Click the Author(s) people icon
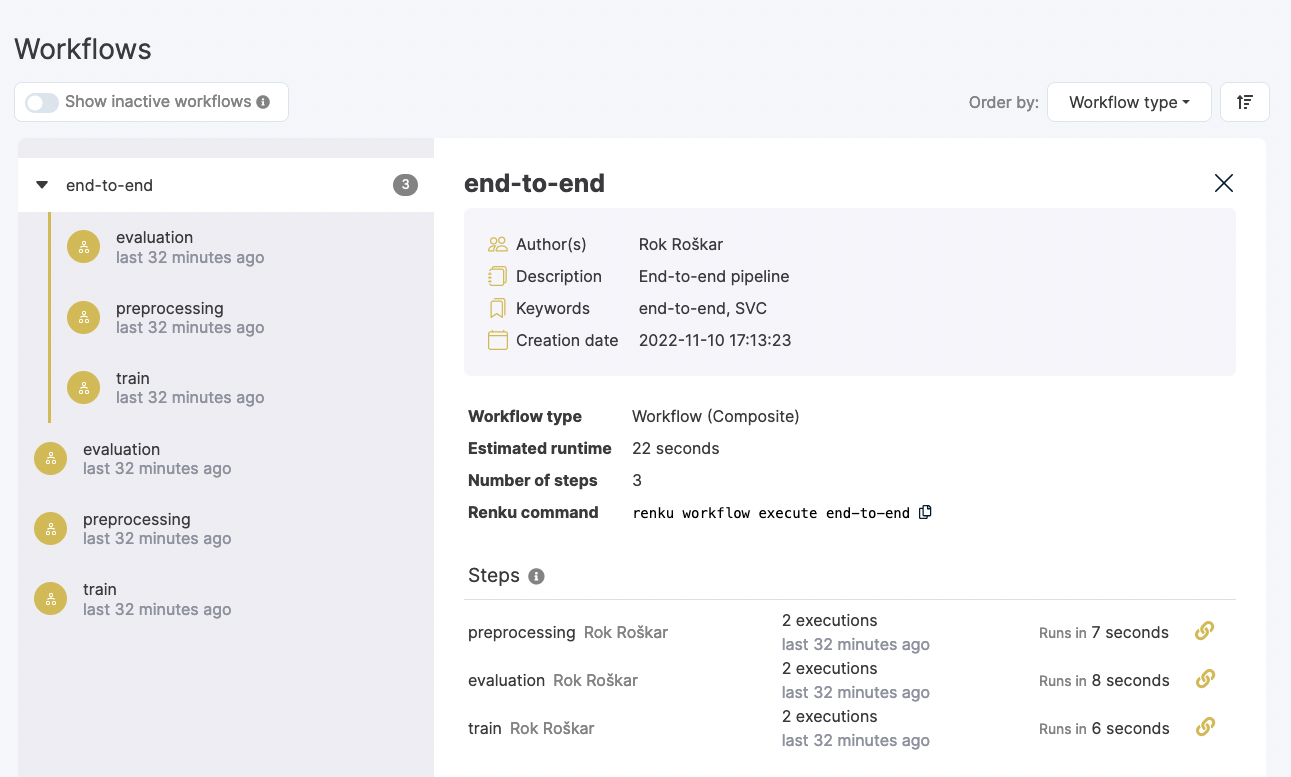The height and width of the screenshot is (777, 1291). click(498, 244)
